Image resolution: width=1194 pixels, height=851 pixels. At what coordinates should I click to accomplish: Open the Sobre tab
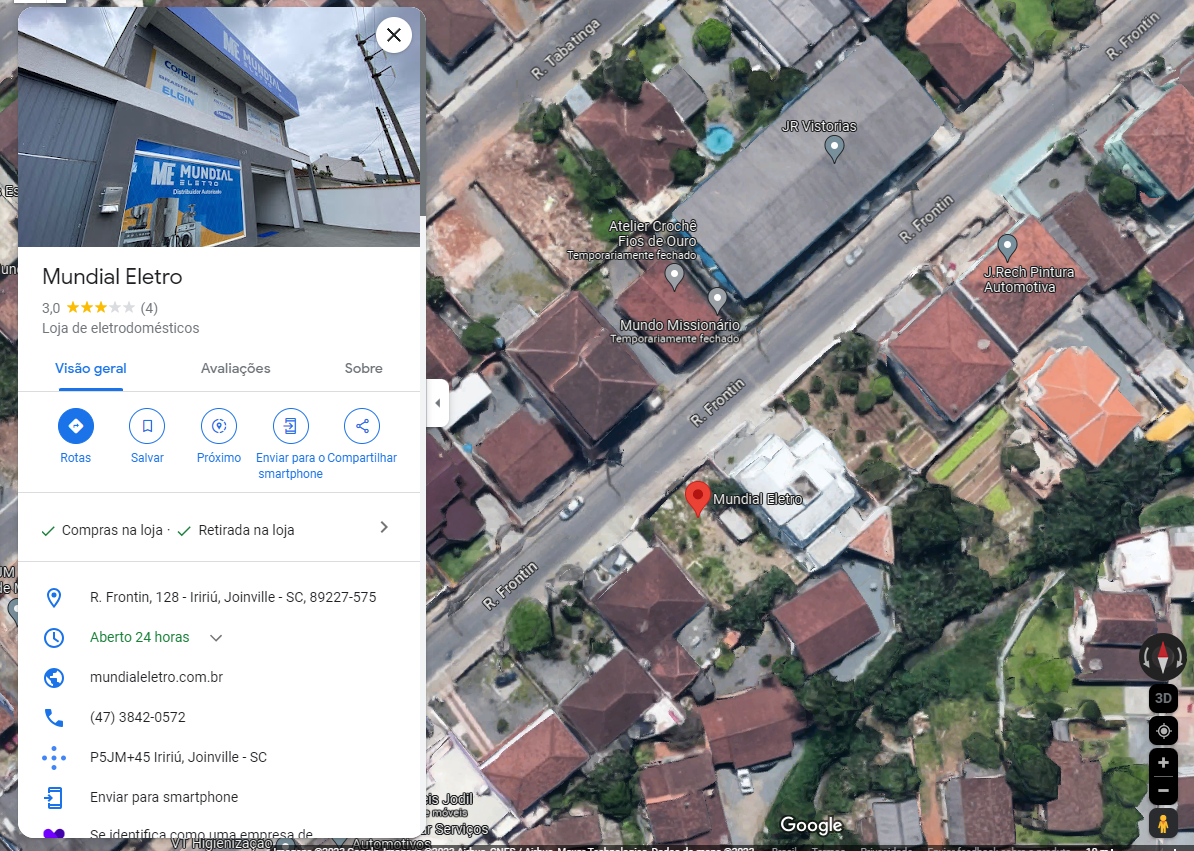[x=363, y=368]
